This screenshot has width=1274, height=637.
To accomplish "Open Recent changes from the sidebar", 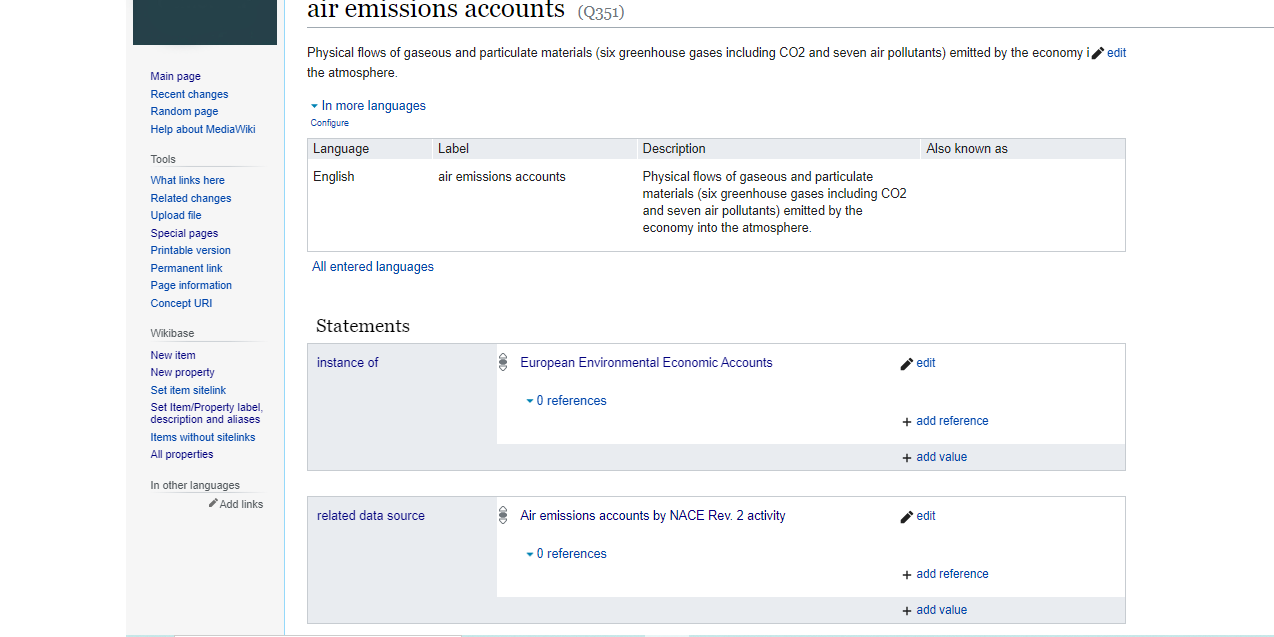I will point(189,94).
